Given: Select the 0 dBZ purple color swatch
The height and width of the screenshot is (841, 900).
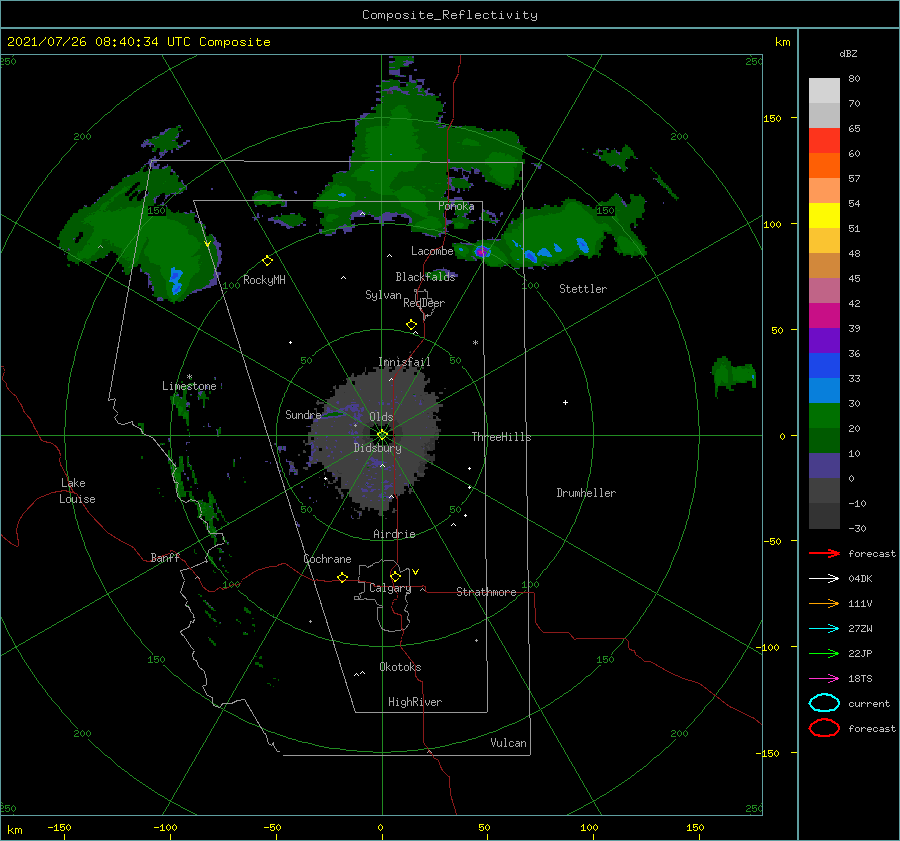Looking at the screenshot, I should pos(824,466).
